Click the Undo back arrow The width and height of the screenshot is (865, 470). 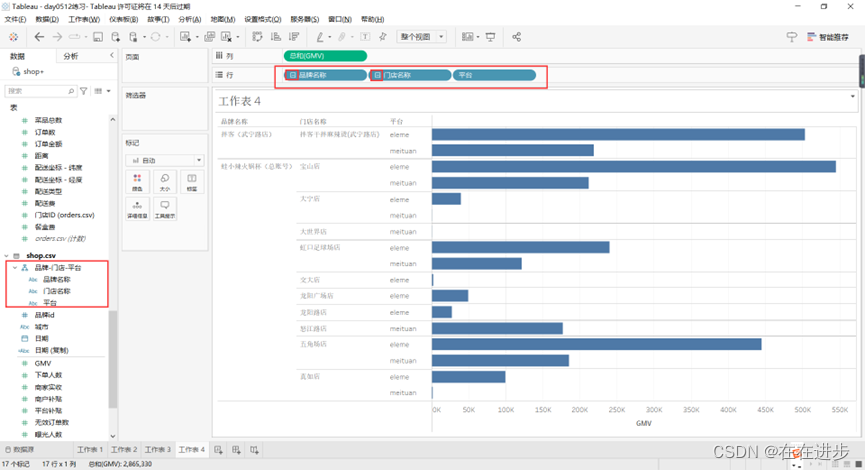39,37
